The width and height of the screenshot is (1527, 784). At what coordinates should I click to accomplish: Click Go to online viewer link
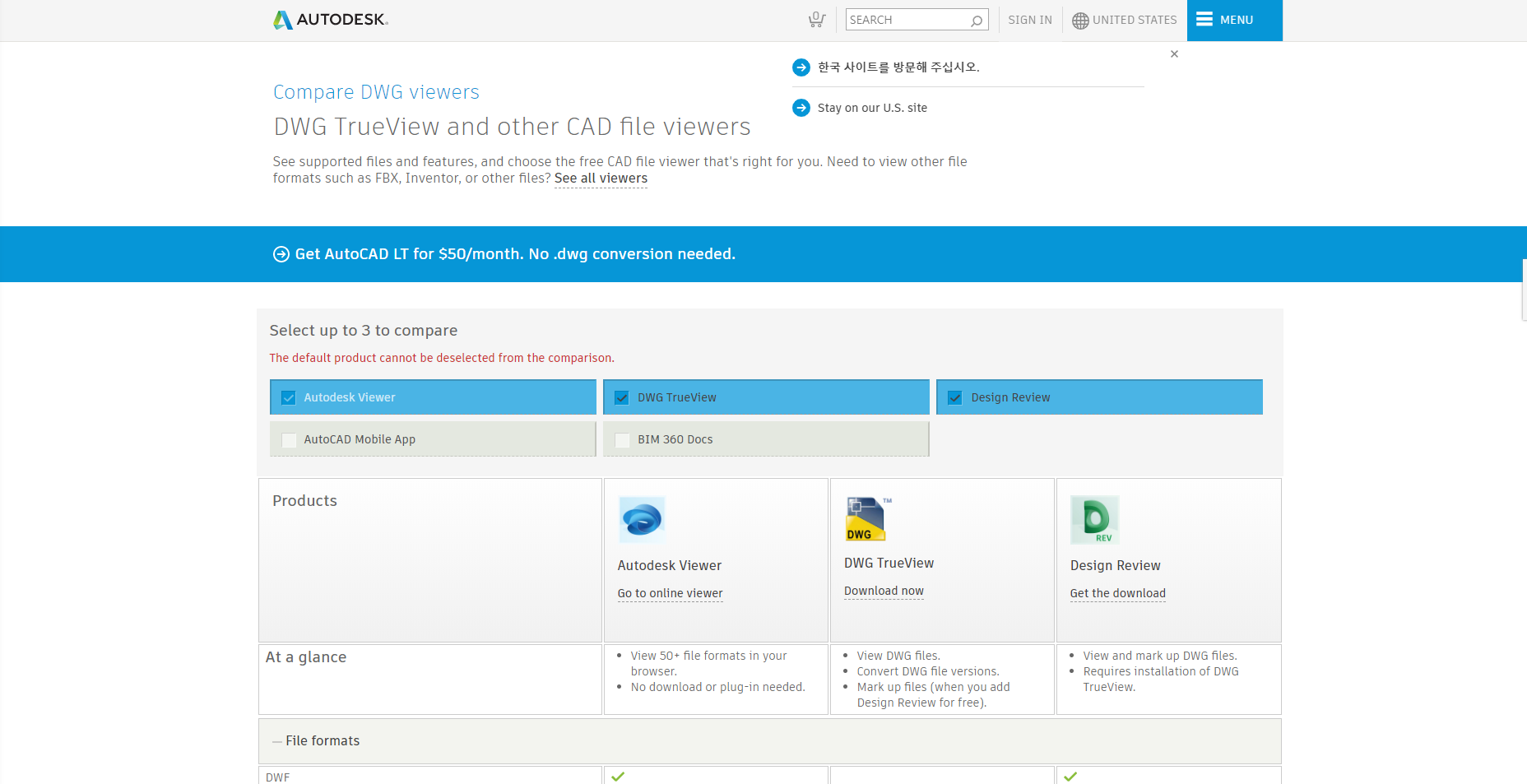670,593
